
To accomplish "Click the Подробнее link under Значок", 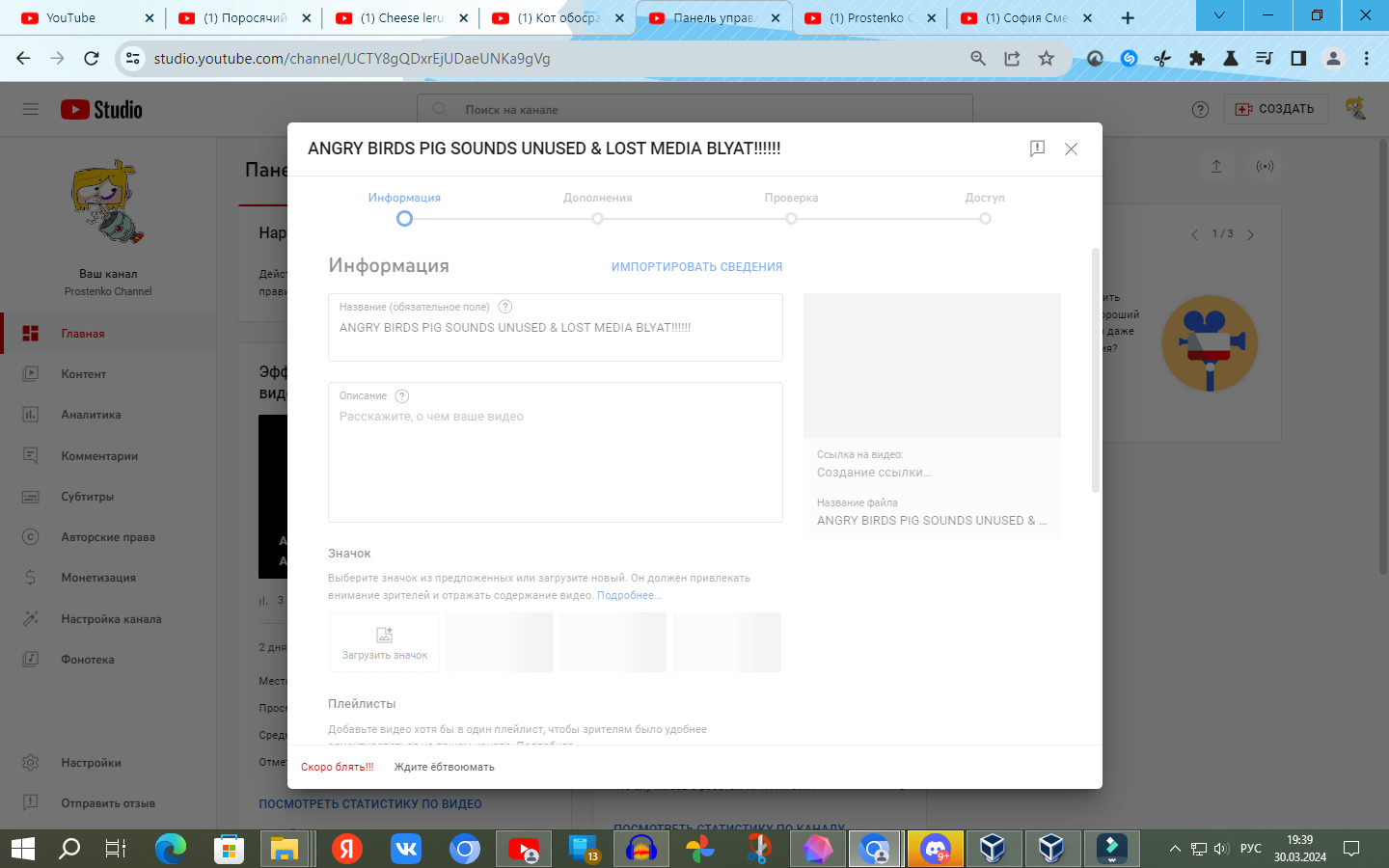I will tap(628, 595).
